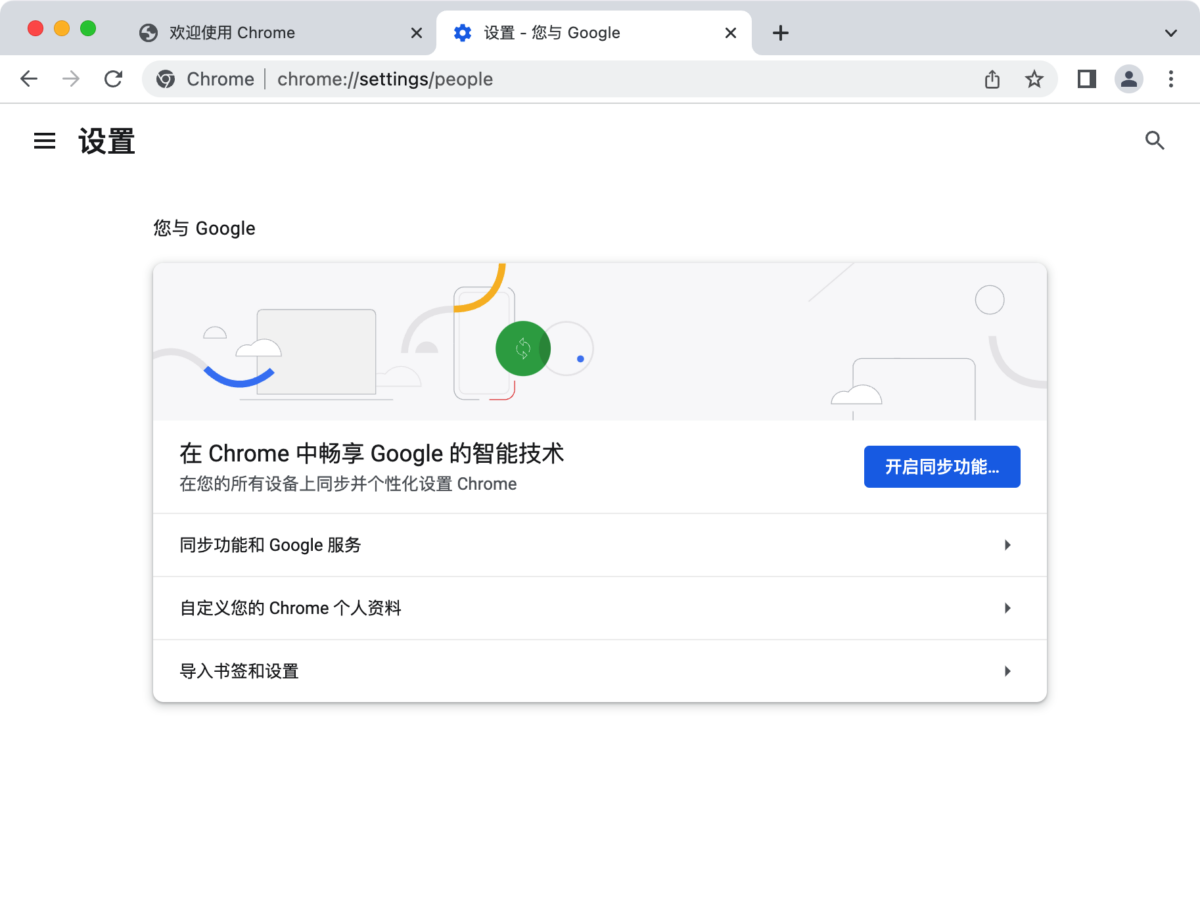Click the forward navigation arrow
Image resolution: width=1200 pixels, height=919 pixels.
click(x=71, y=79)
